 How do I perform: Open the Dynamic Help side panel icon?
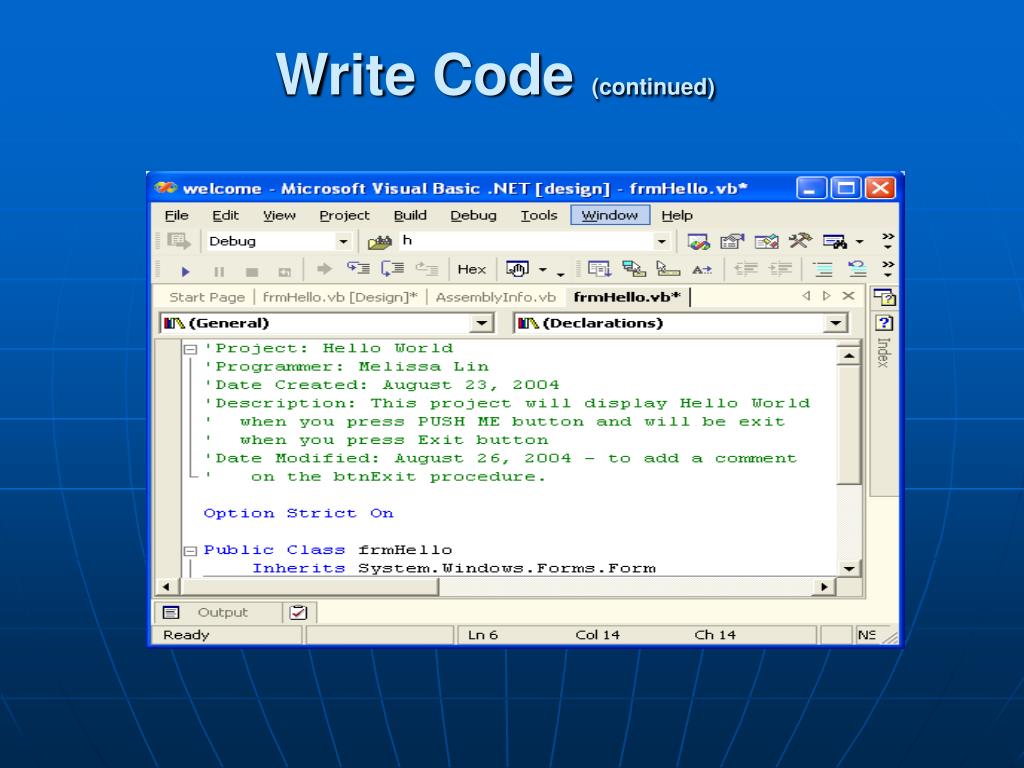coord(884,298)
